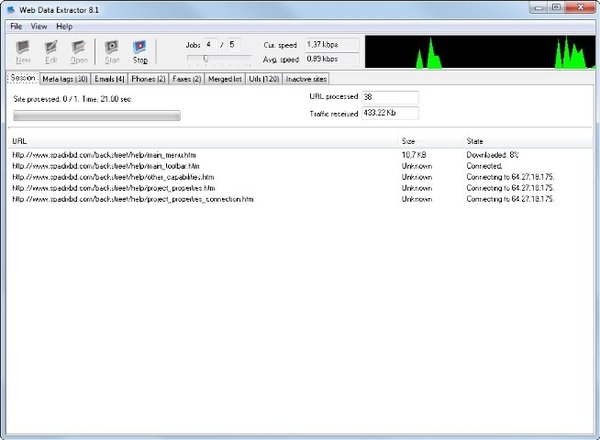Screen dimensions: 600x440
Task: Click the URL processed field
Action: 390,97
